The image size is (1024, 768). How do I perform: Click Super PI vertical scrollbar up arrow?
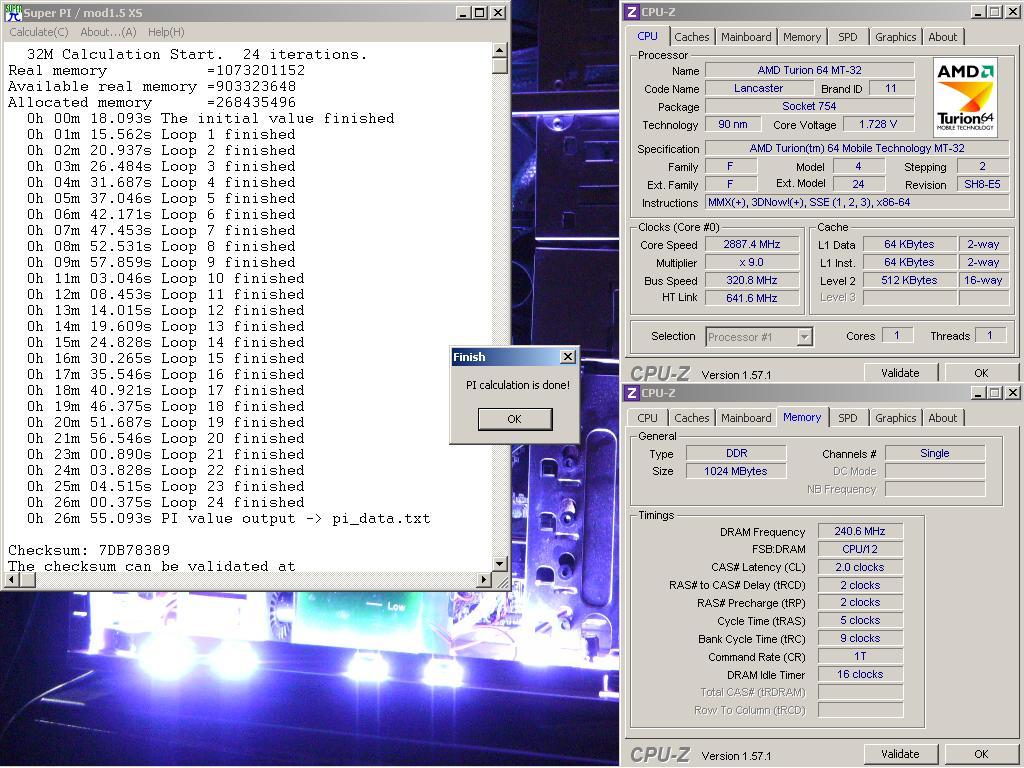coord(499,50)
